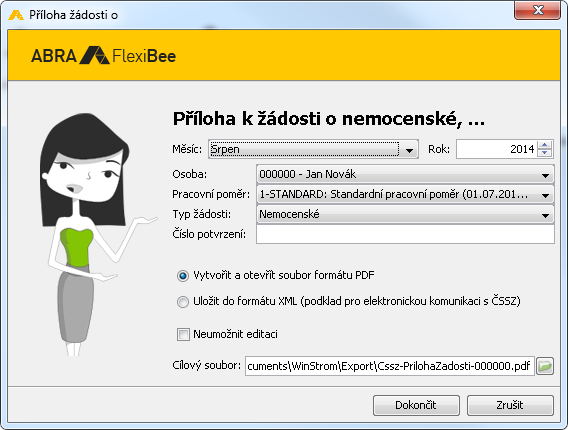Click the dialog heading Příloha k žádosti o nemocenské
Image resolution: width=568 pixels, height=430 pixels.
tap(329, 119)
